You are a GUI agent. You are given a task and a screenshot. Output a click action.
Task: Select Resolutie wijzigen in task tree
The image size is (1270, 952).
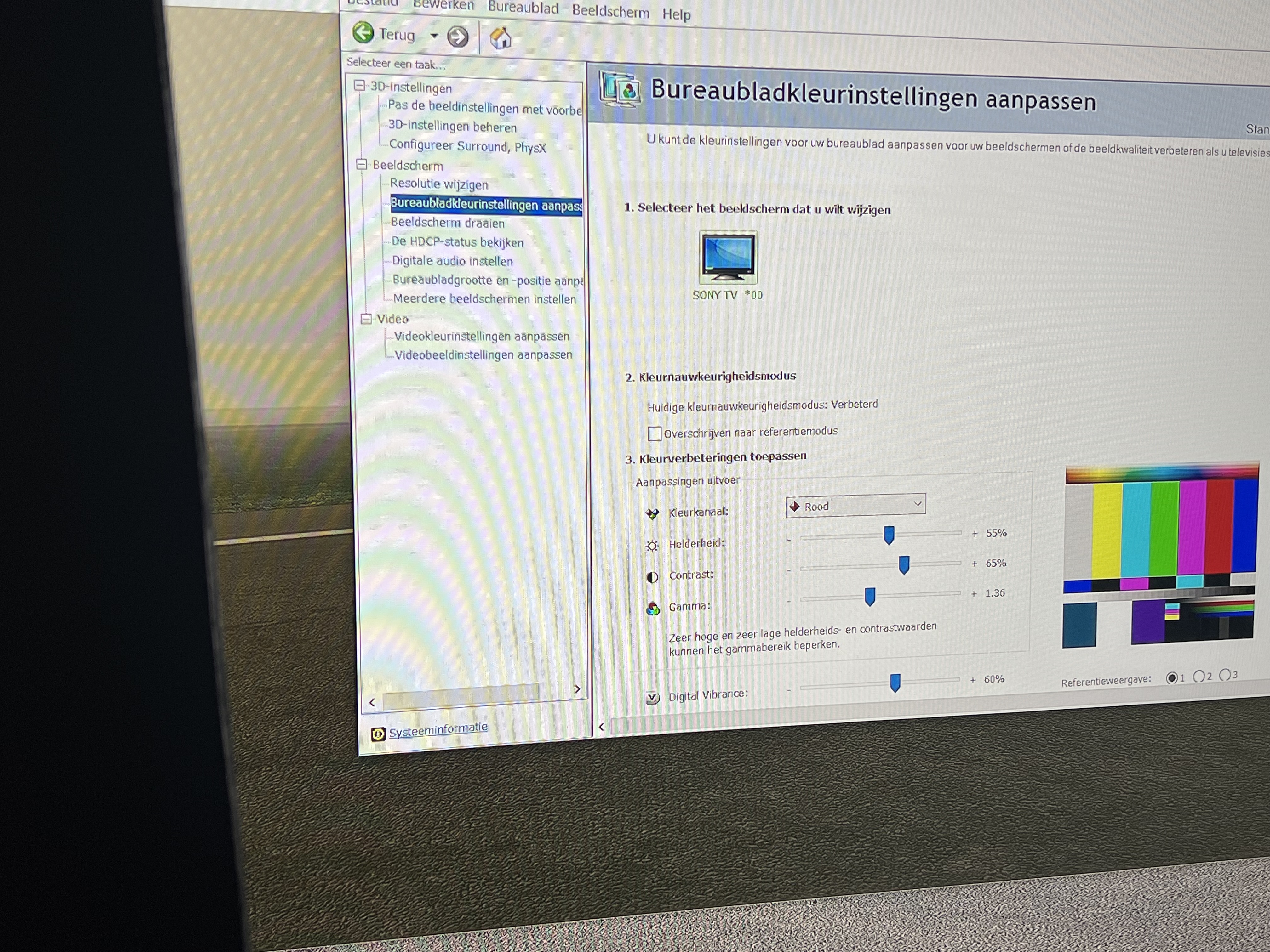coord(439,184)
